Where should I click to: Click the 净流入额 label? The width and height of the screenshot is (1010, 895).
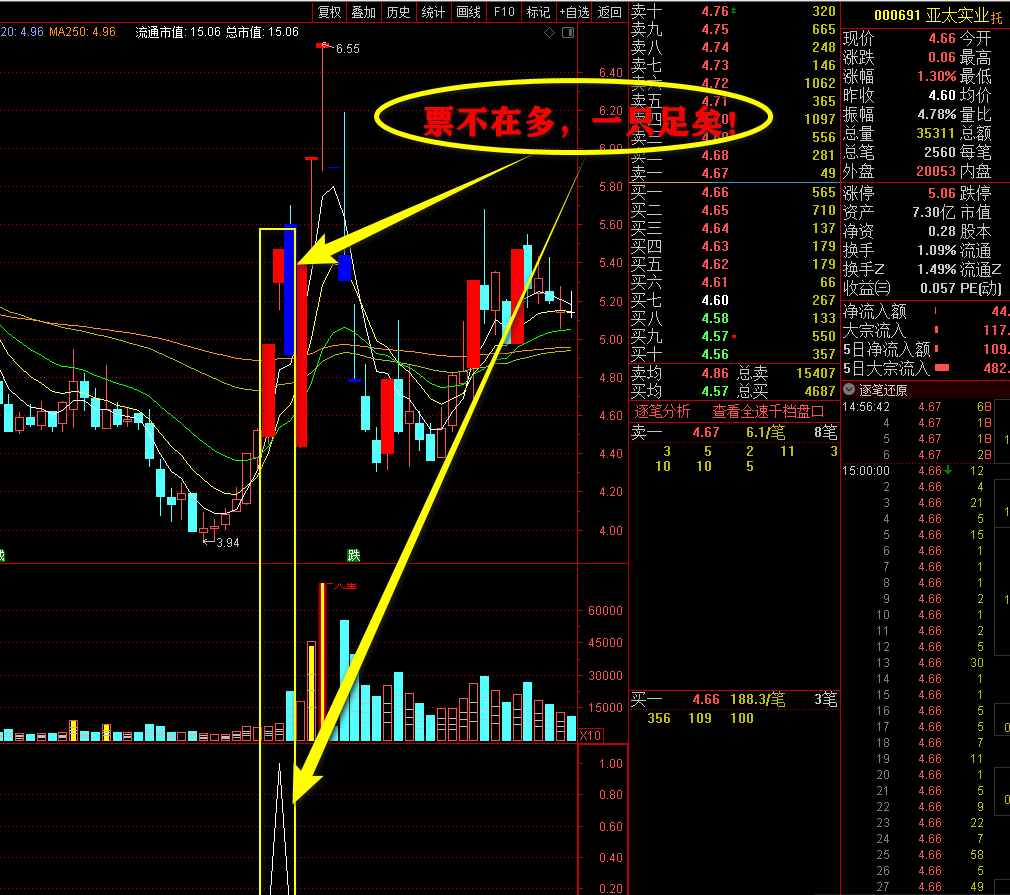point(875,312)
